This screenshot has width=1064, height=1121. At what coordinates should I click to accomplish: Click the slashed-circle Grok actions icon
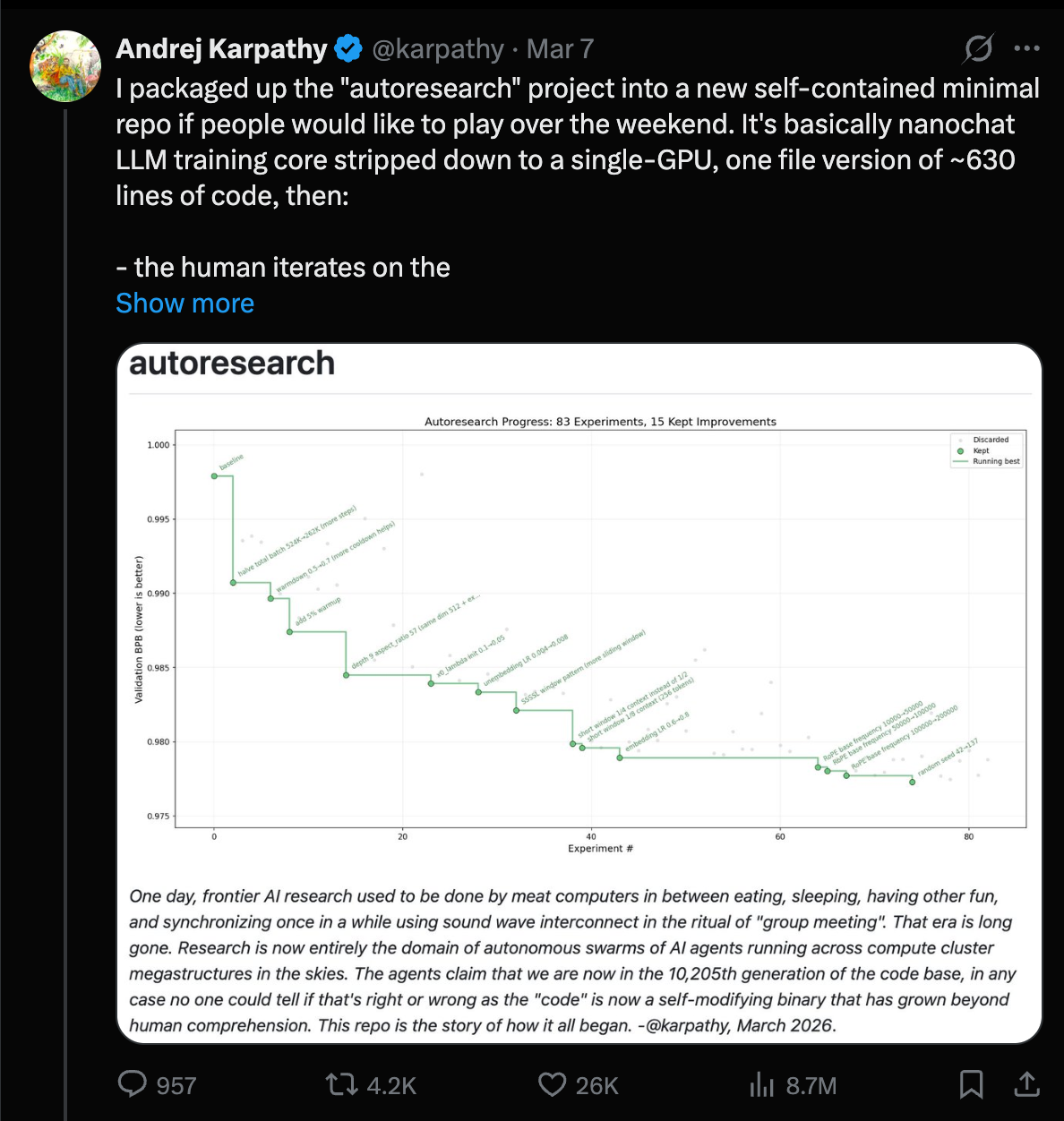tap(978, 49)
